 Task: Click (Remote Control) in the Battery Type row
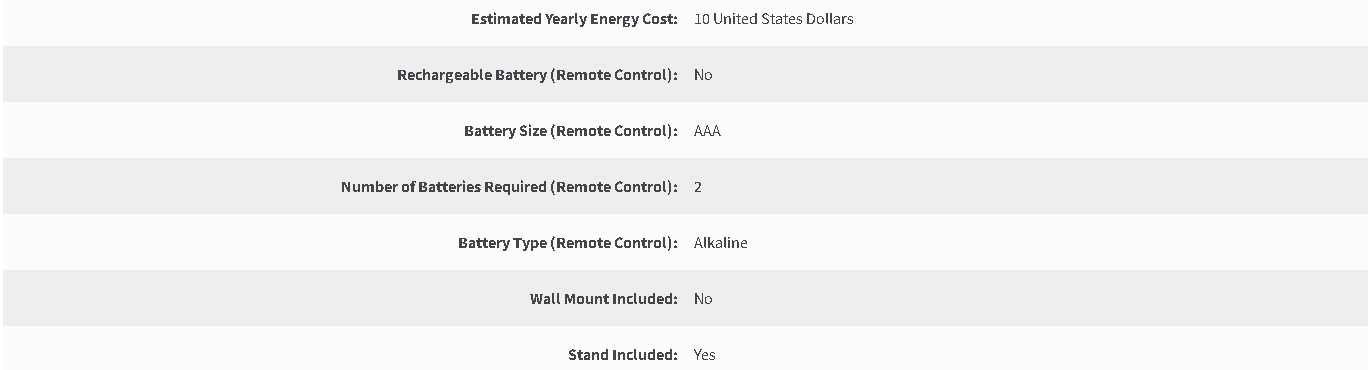point(614,243)
